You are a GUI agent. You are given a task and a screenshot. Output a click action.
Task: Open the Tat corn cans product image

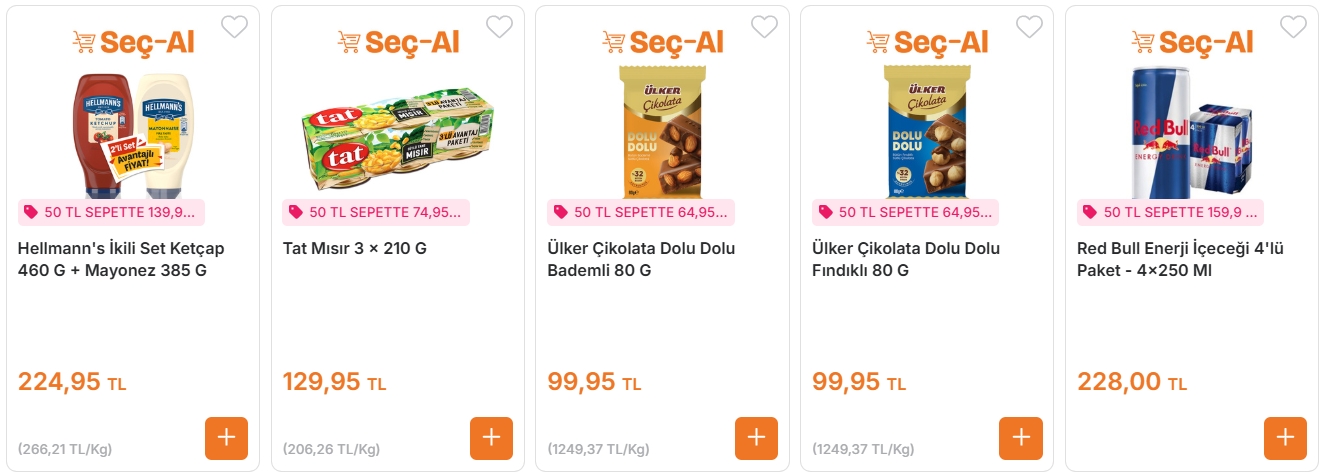(x=398, y=133)
